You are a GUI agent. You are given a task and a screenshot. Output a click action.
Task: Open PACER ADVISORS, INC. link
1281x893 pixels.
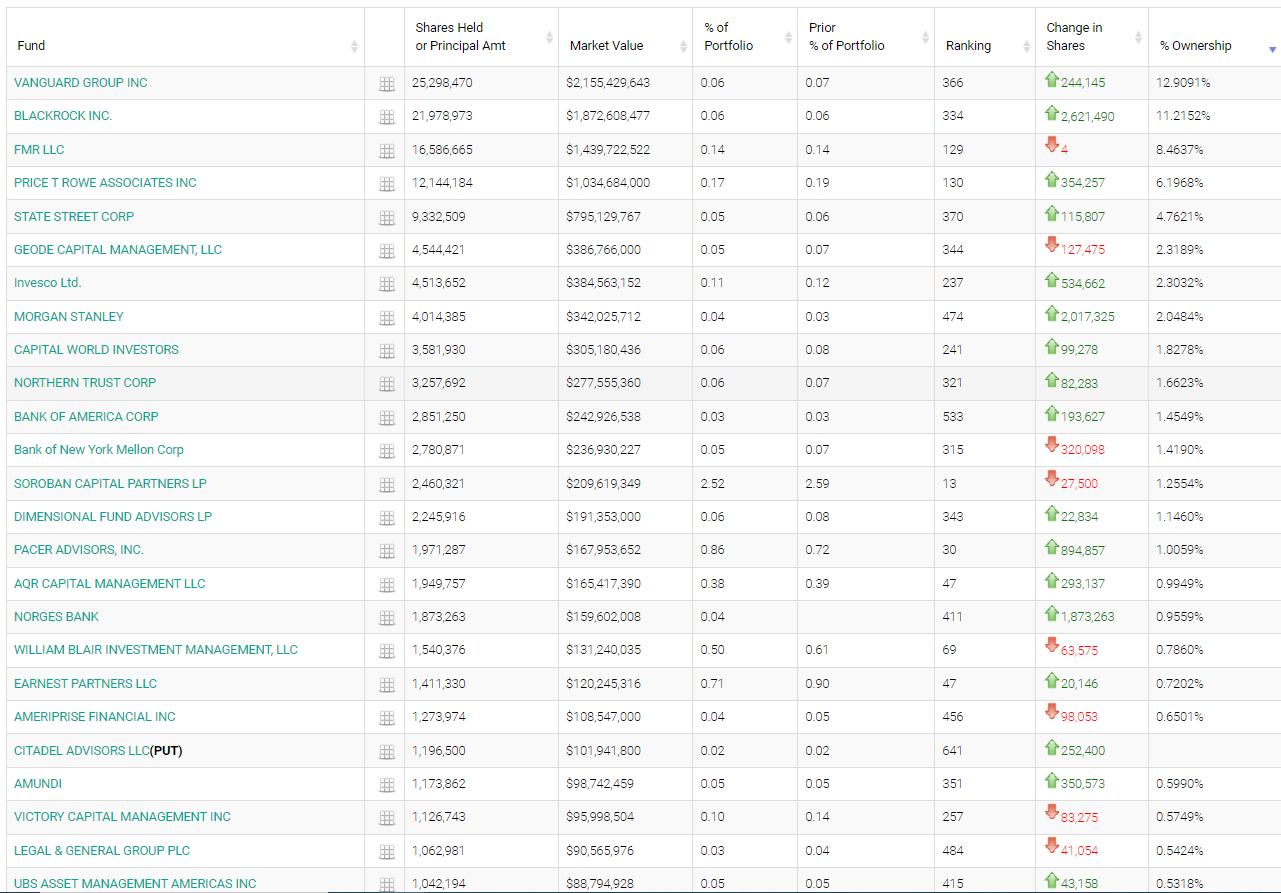[79, 550]
